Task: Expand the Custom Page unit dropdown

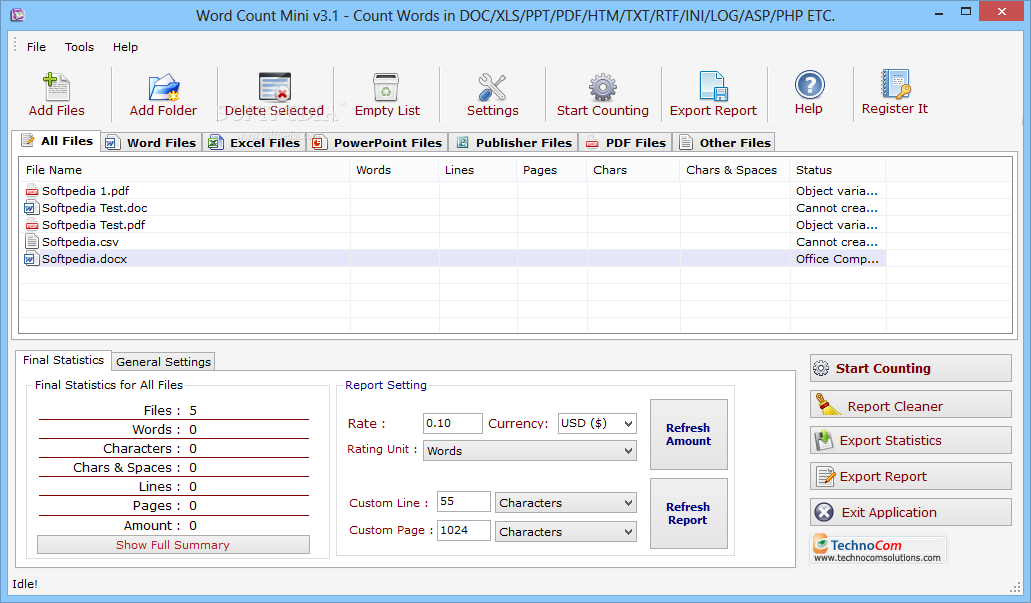Action: [x=628, y=532]
